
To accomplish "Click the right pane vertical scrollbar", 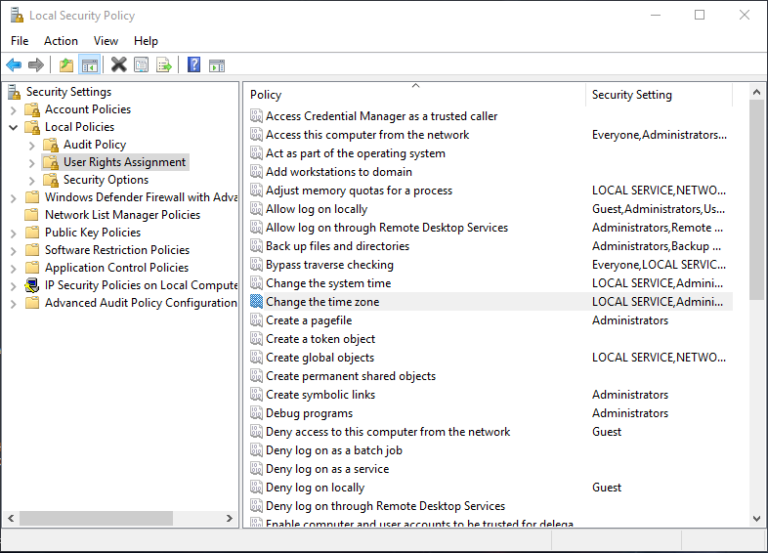I will (757, 200).
